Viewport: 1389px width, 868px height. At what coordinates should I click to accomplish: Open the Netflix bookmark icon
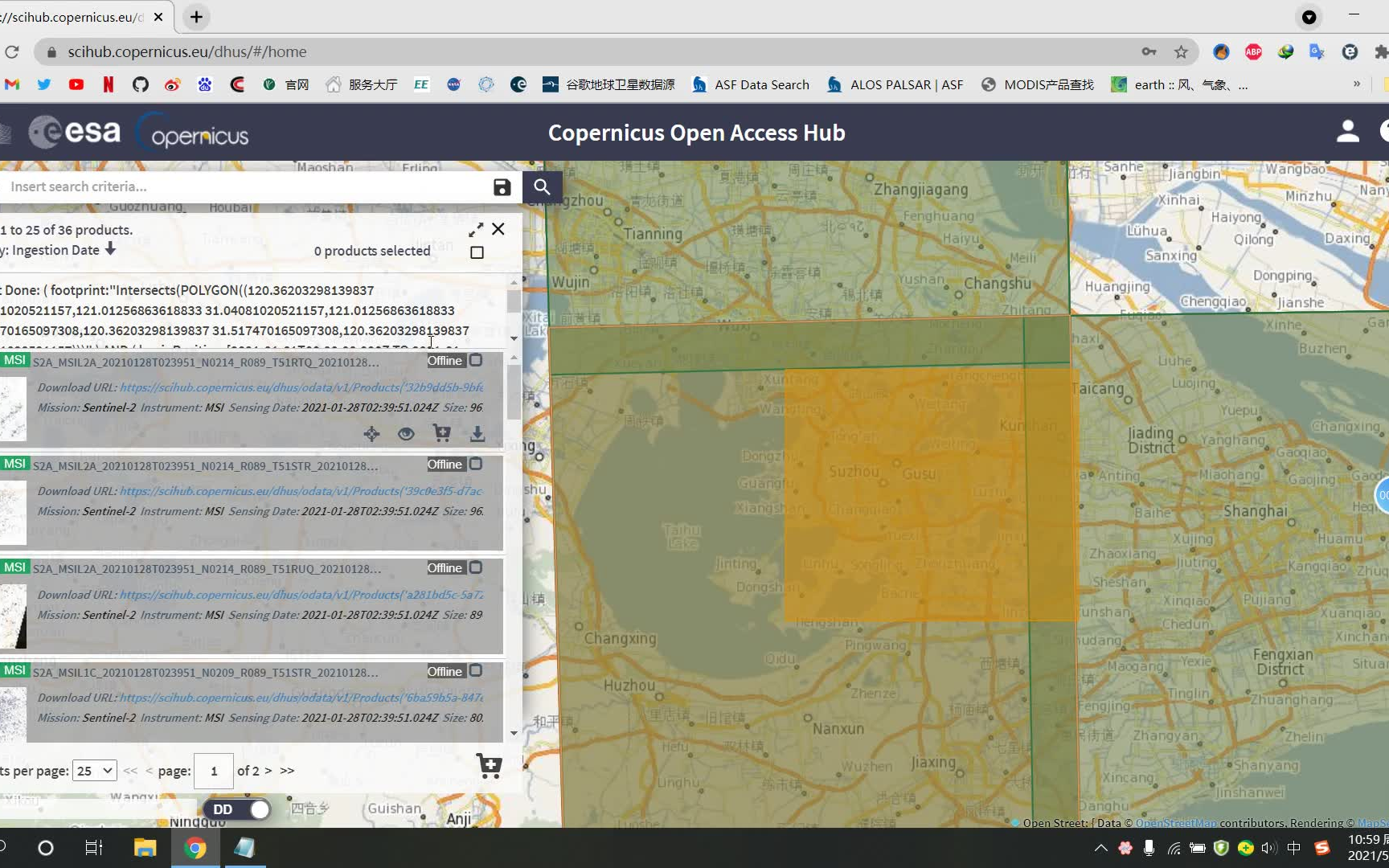tap(109, 84)
